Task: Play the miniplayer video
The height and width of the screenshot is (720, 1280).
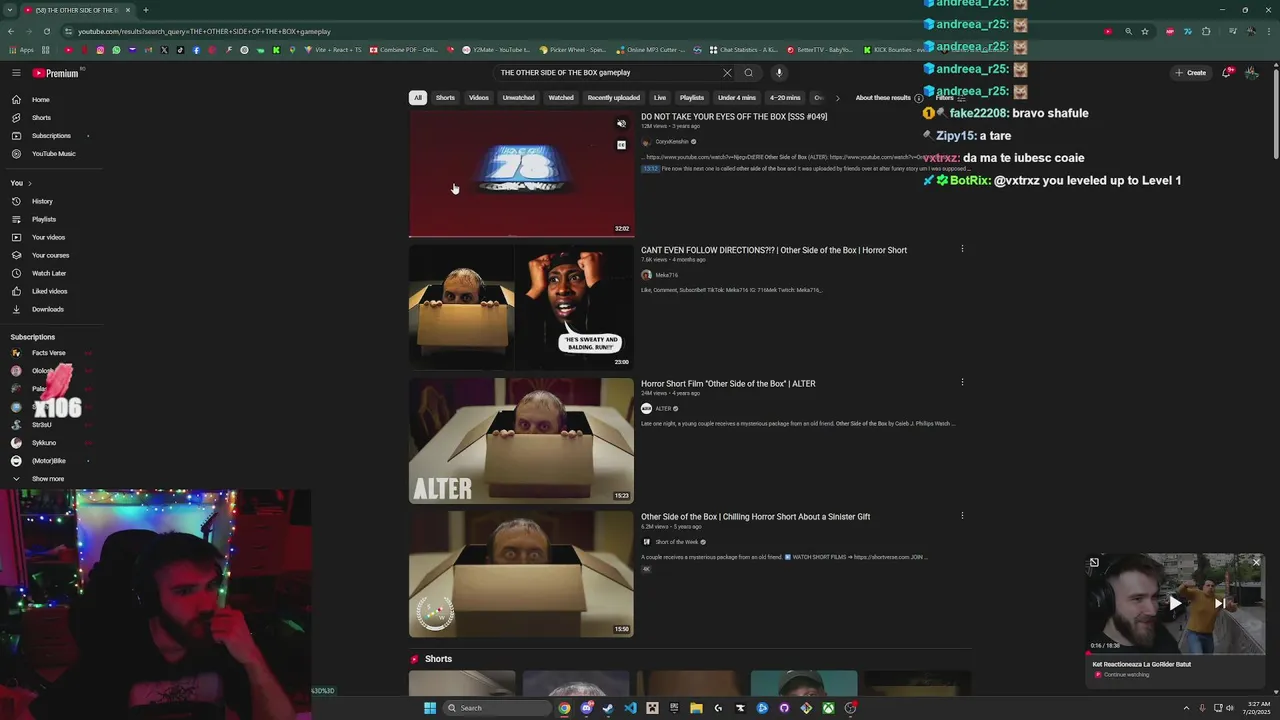Action: pos(1175,603)
